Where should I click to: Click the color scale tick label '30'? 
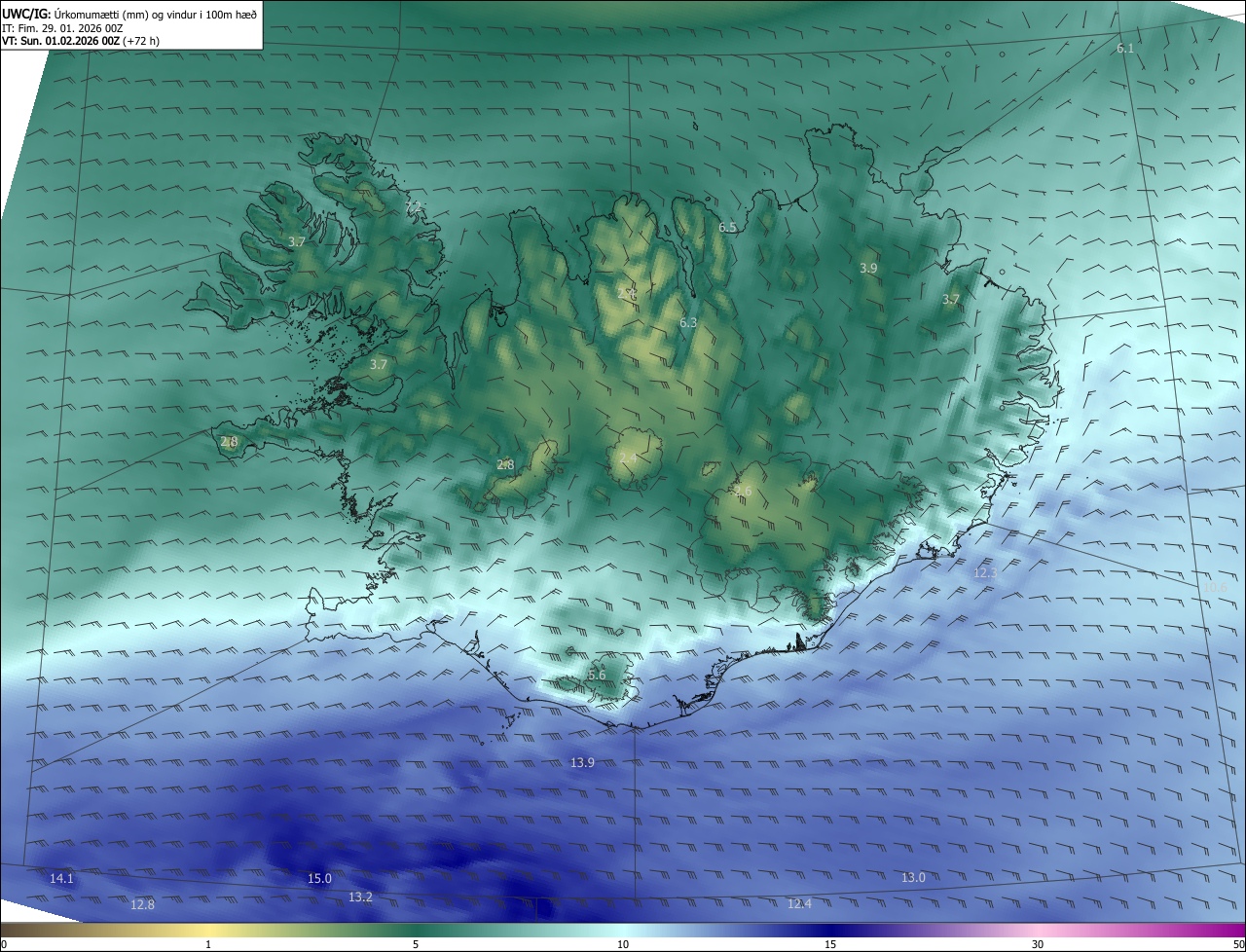pyautogui.click(x=1038, y=944)
